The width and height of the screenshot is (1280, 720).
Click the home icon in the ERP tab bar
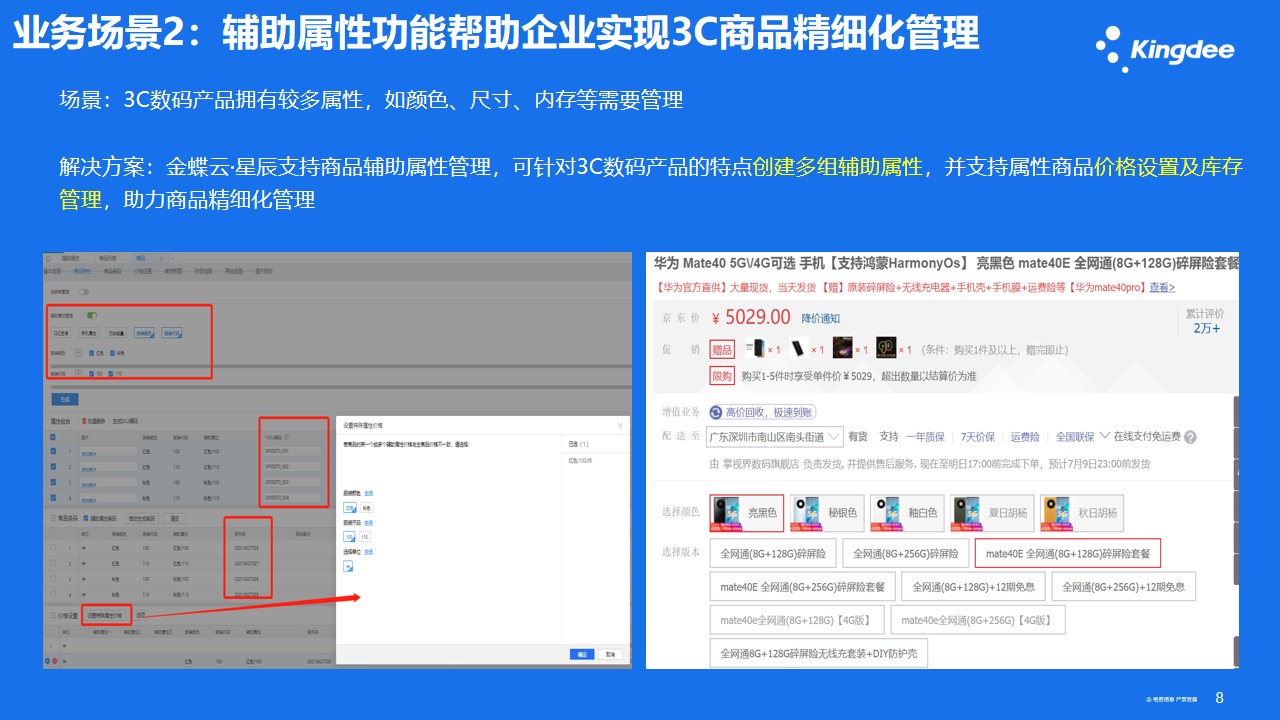(48, 258)
